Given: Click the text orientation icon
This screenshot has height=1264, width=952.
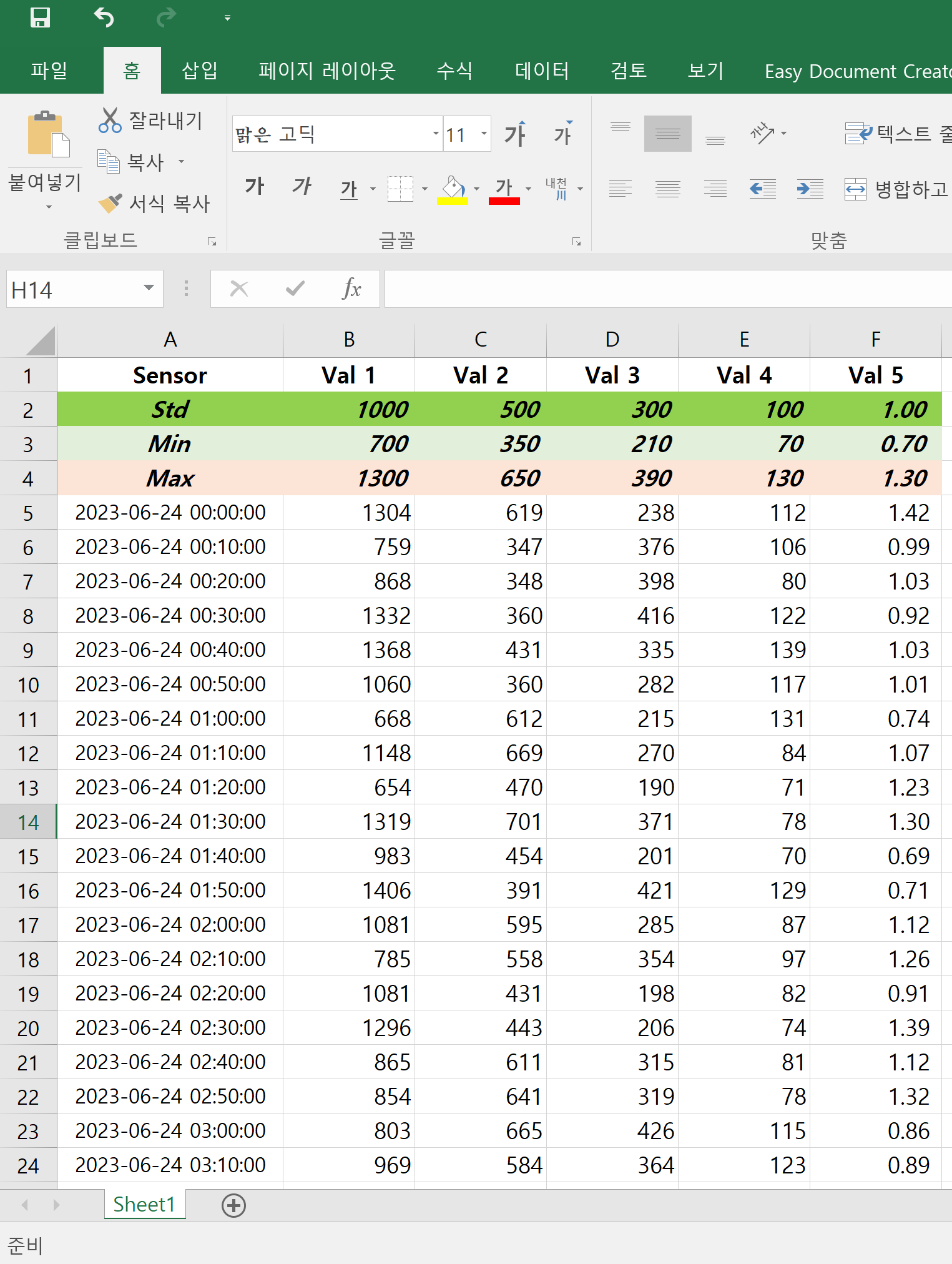Looking at the screenshot, I should pos(763,132).
